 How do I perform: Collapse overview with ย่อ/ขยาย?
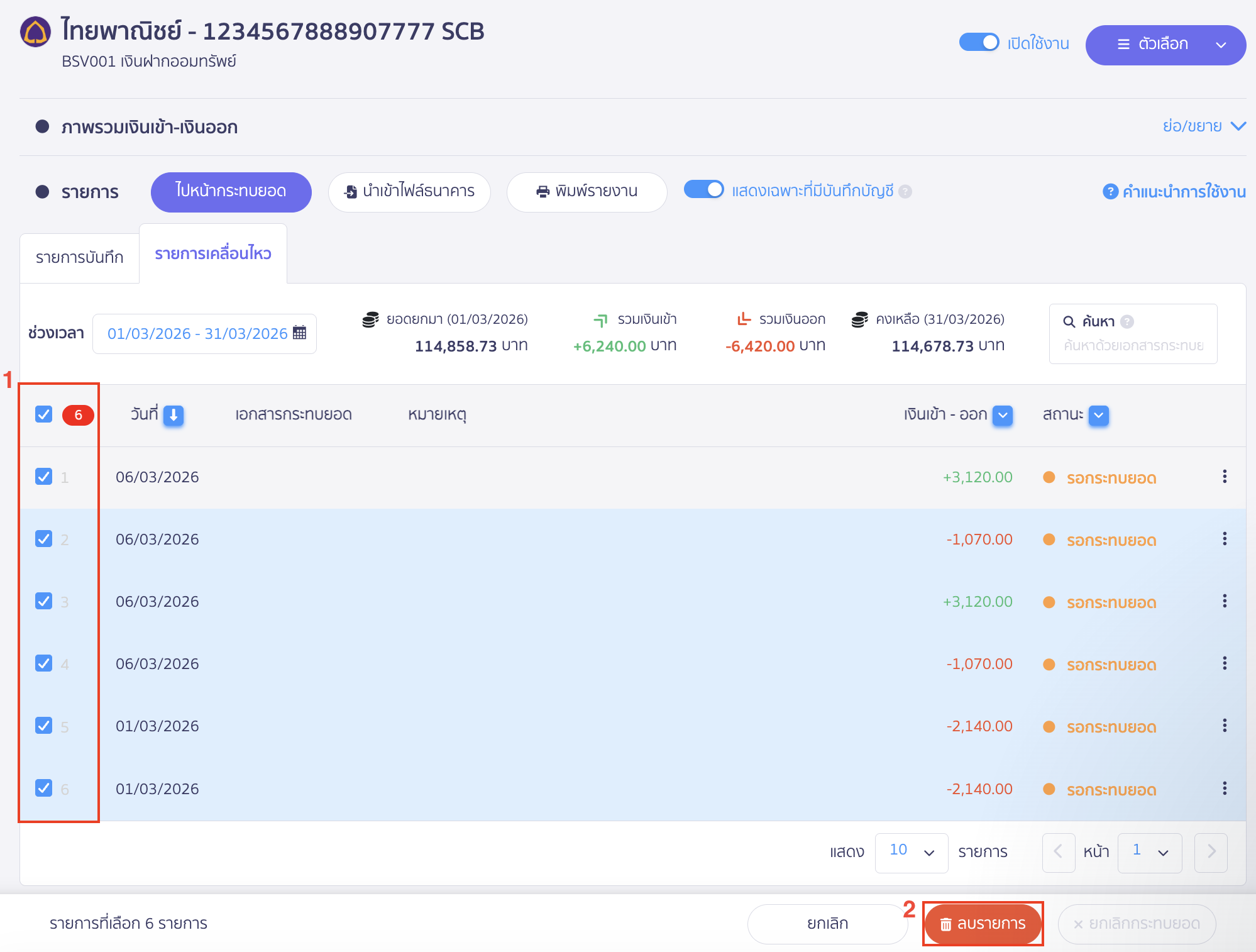(x=1203, y=126)
